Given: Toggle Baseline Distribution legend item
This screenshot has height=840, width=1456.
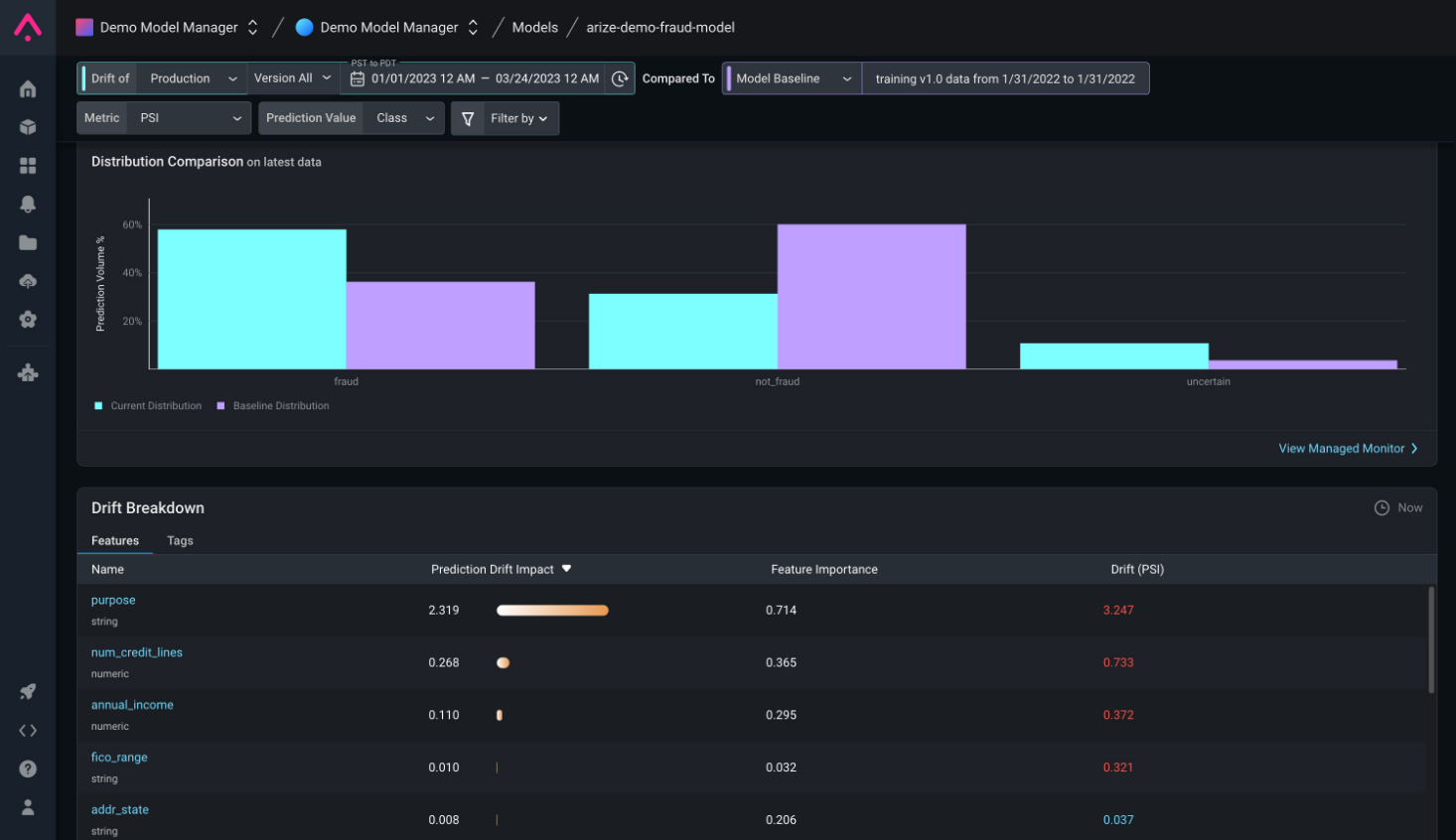Looking at the screenshot, I should click(x=273, y=406).
